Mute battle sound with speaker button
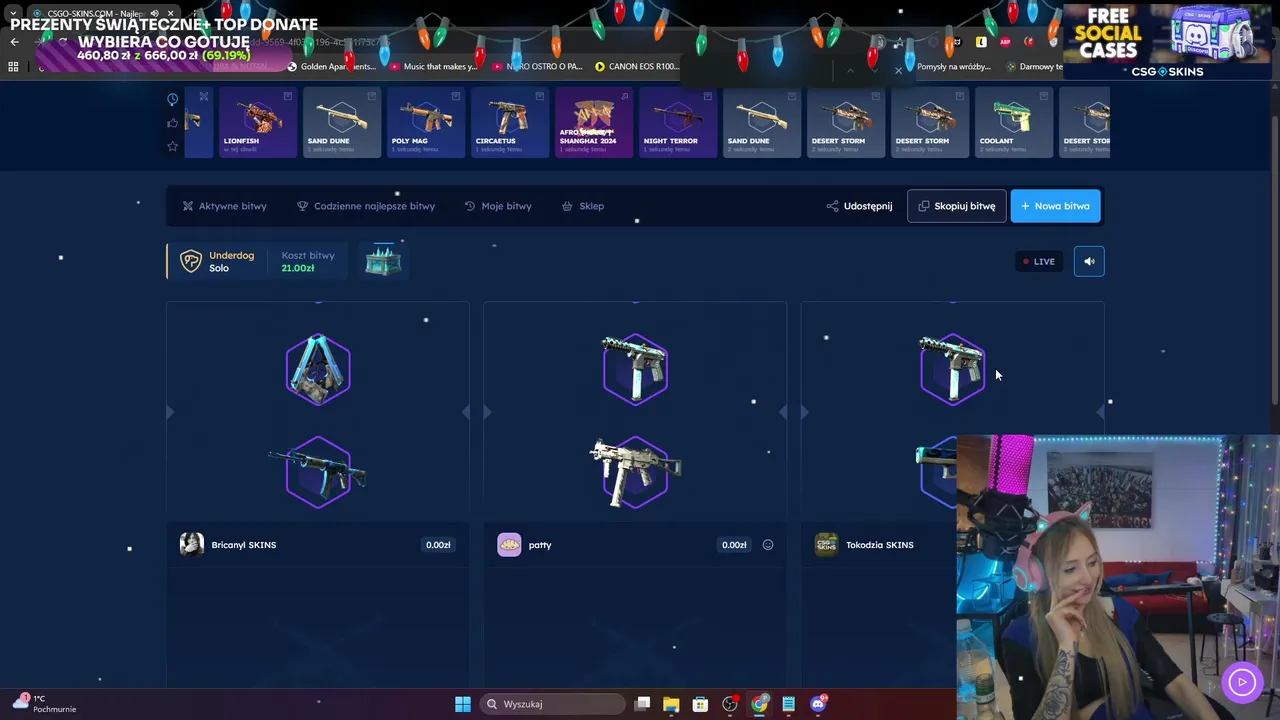Viewport: 1280px width, 720px height. [1089, 262]
